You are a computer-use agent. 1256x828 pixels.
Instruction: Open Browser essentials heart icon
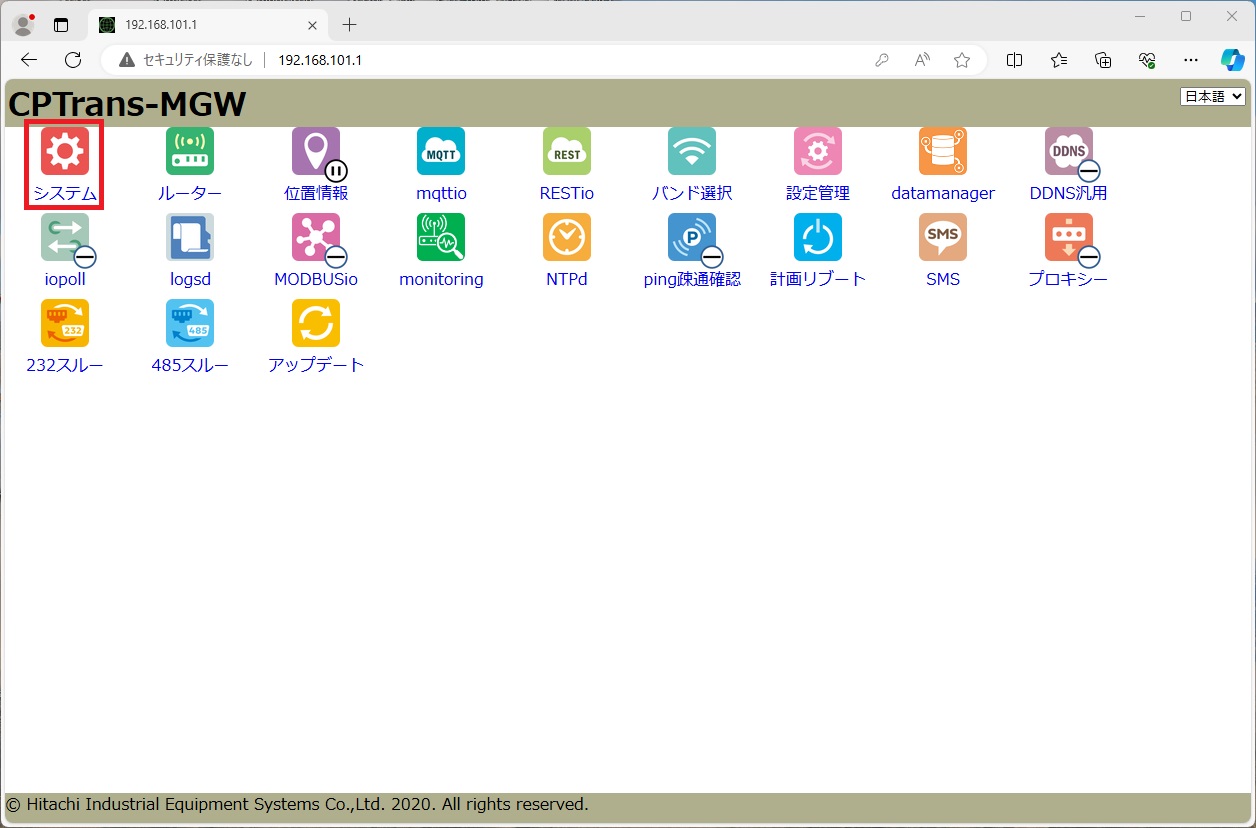[1148, 60]
